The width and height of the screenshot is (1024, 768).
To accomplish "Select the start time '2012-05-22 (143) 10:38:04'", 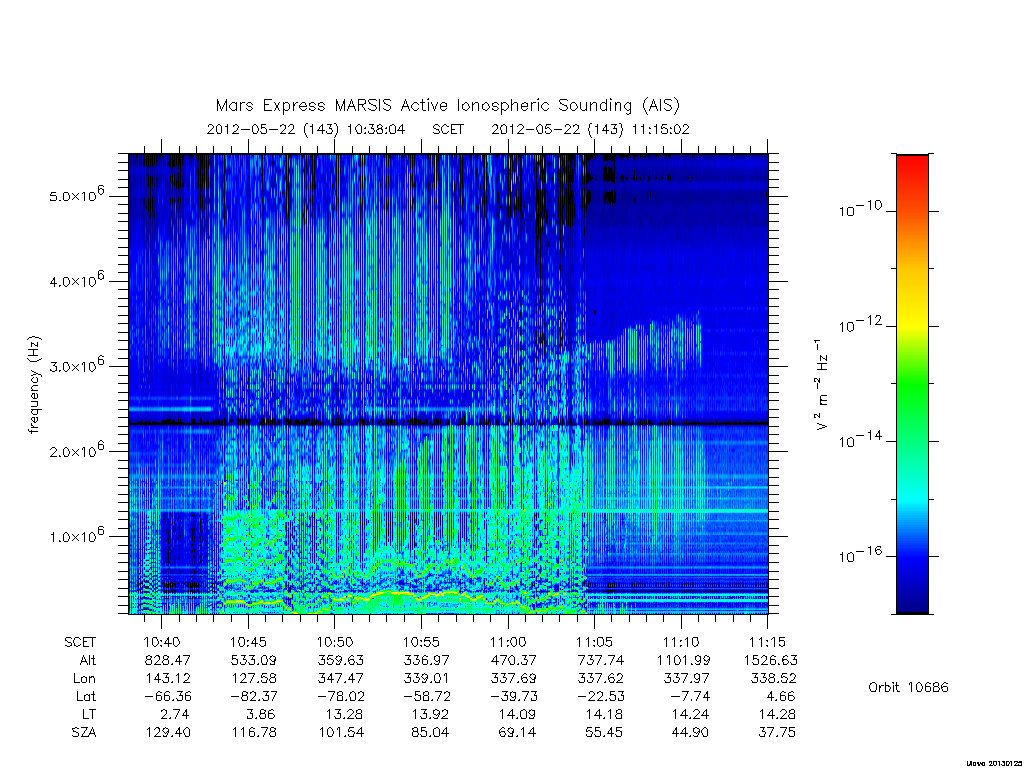I will 306,129.
